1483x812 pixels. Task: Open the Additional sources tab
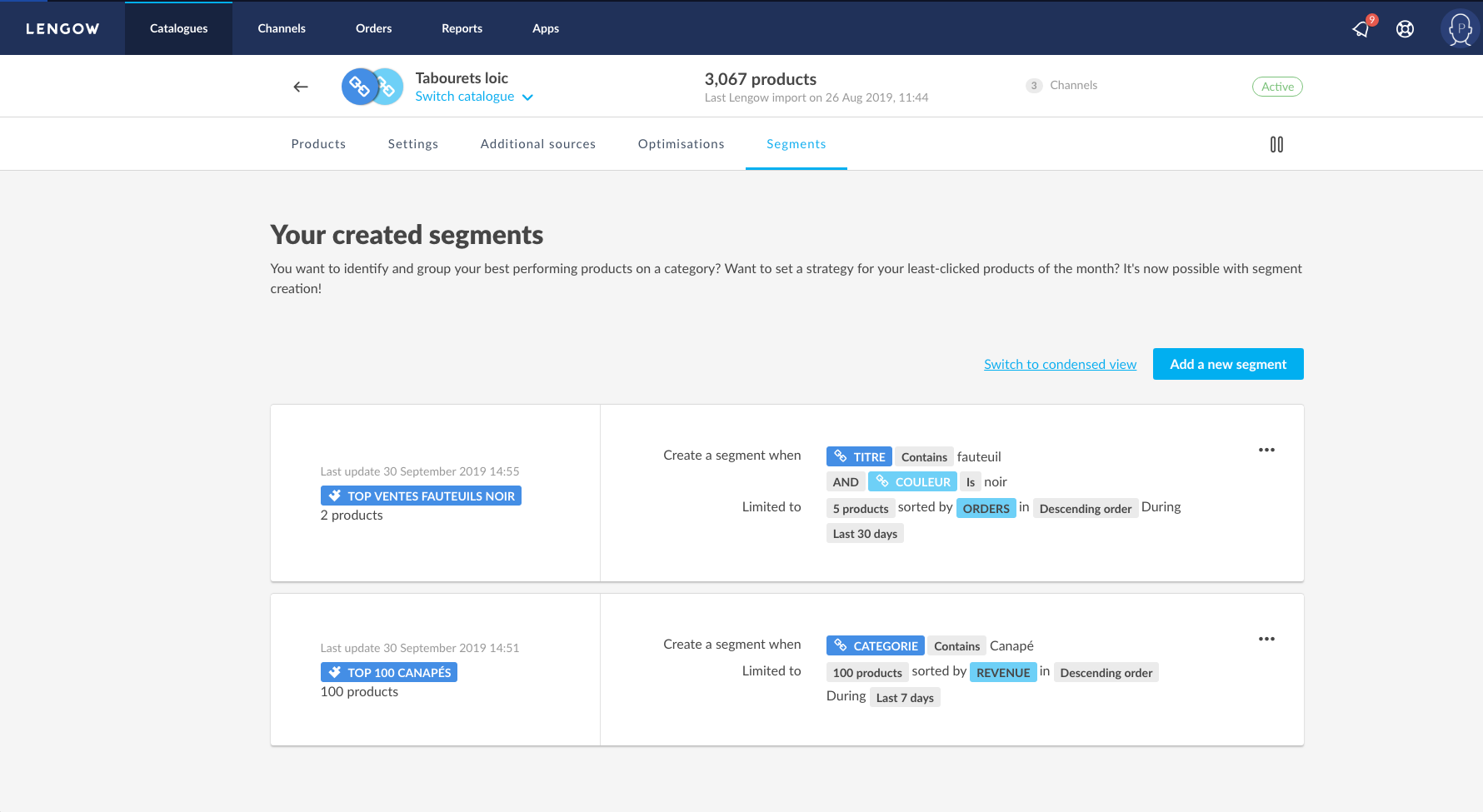click(x=537, y=144)
